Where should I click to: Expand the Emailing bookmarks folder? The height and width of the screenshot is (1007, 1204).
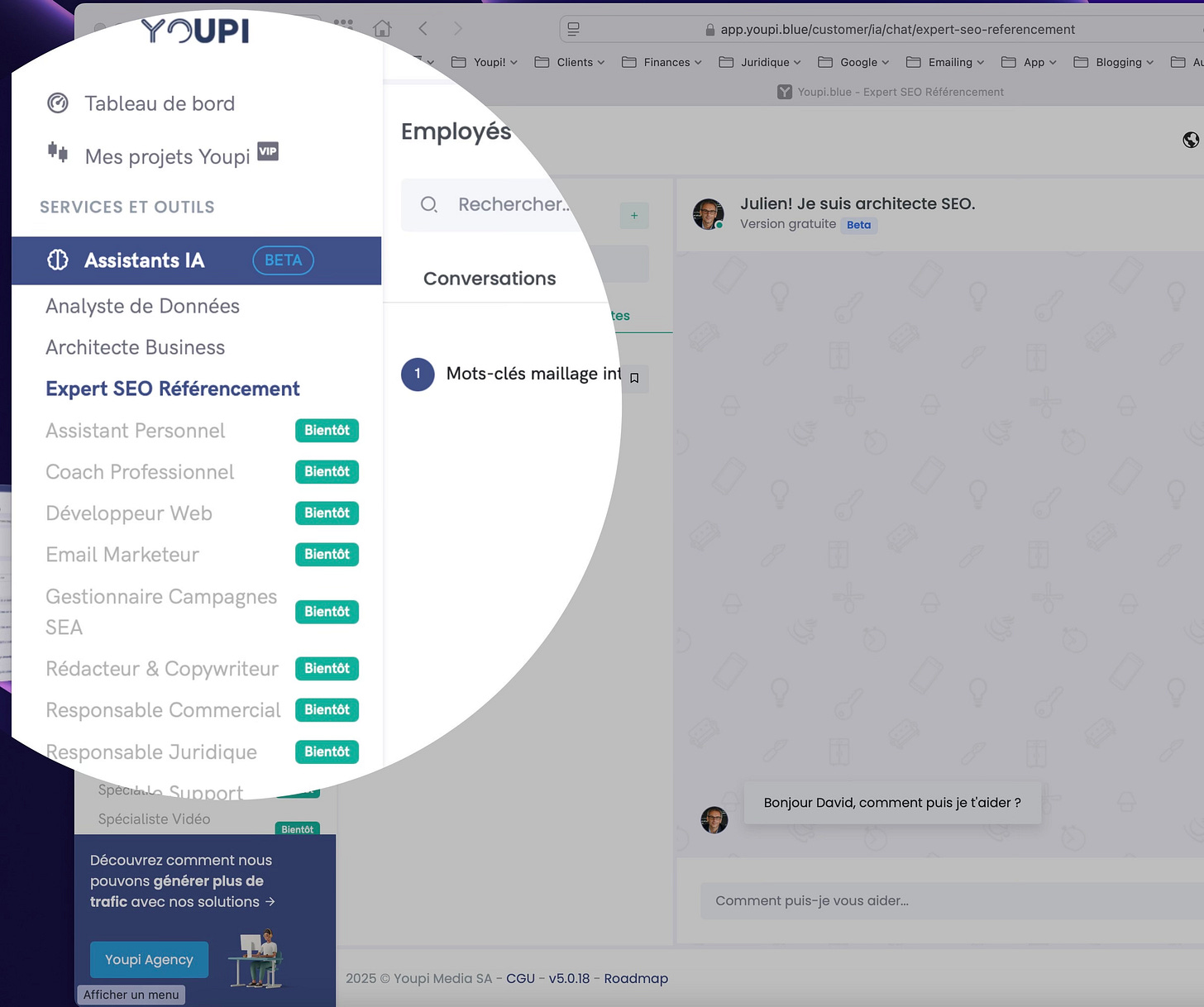point(945,62)
